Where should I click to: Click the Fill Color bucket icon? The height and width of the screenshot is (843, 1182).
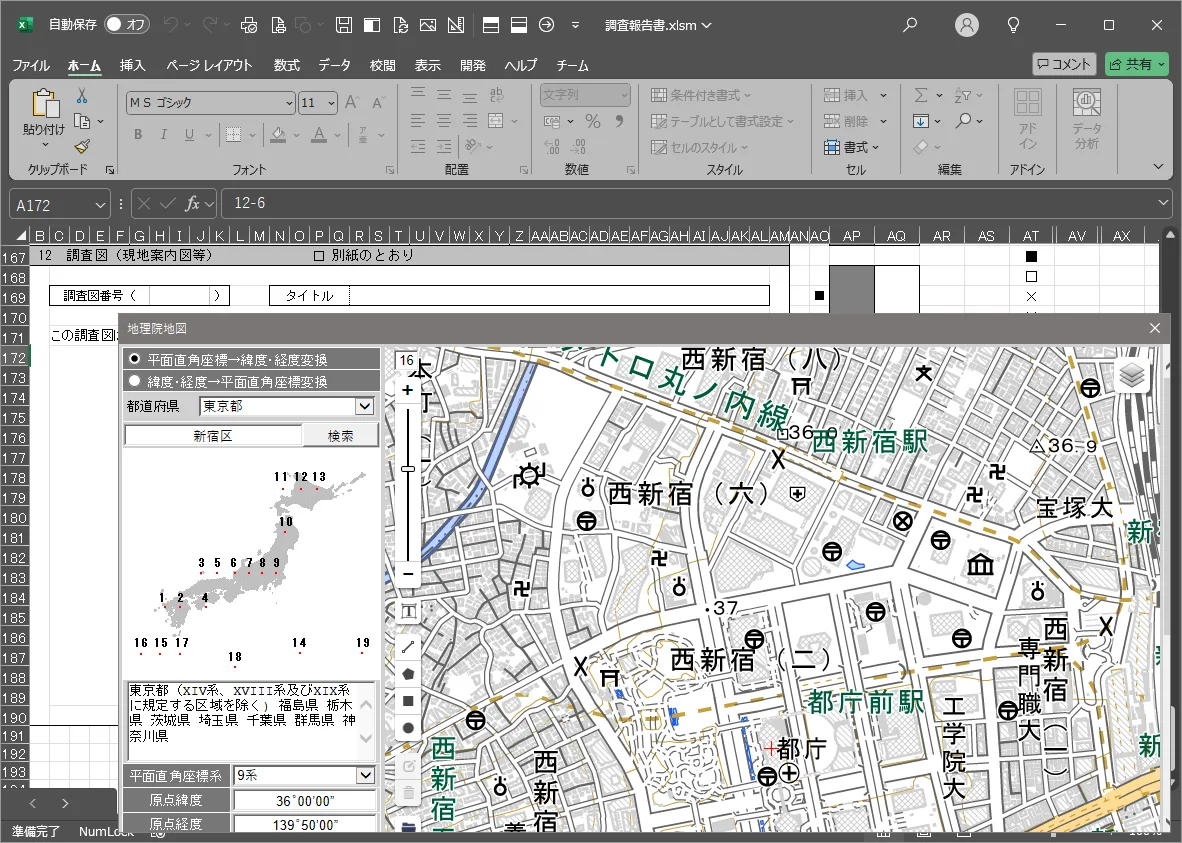coord(278,134)
